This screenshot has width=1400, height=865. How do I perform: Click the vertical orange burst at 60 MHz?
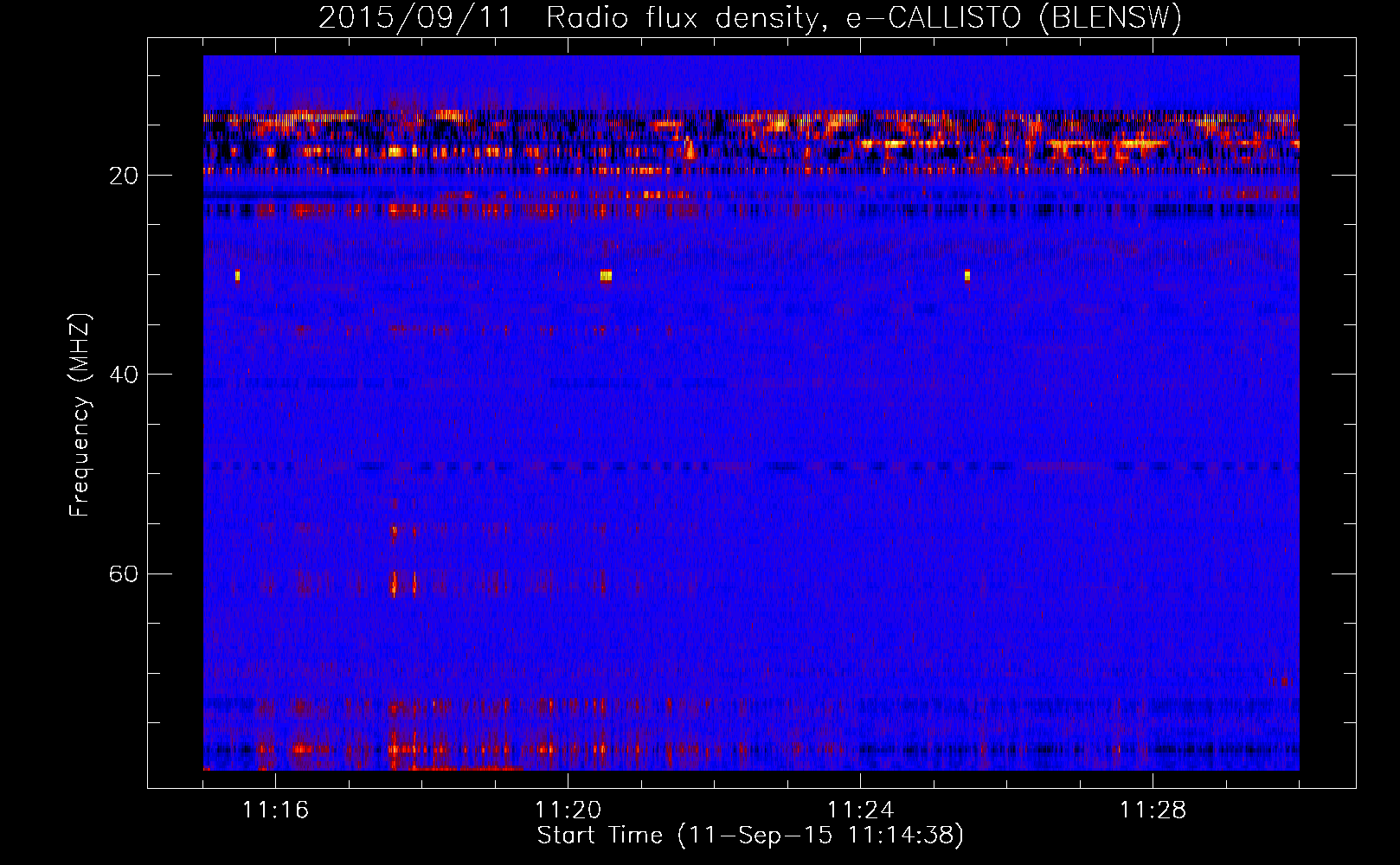395,584
